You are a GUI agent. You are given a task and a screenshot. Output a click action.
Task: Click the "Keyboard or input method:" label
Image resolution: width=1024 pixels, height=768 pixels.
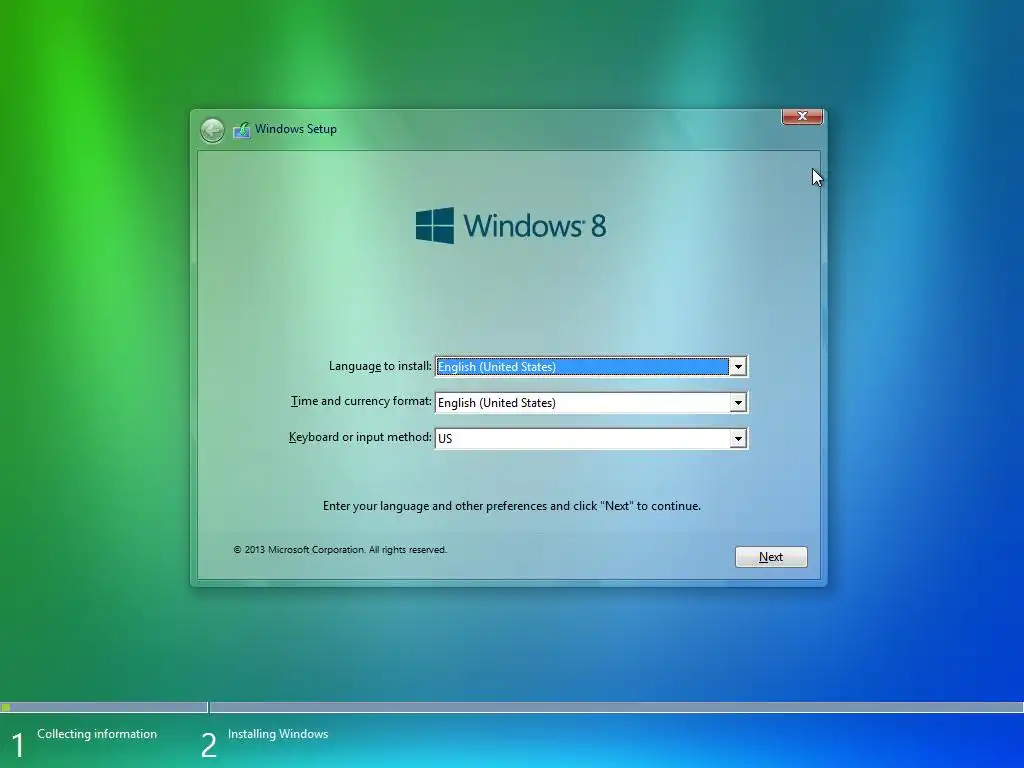pyautogui.click(x=360, y=437)
